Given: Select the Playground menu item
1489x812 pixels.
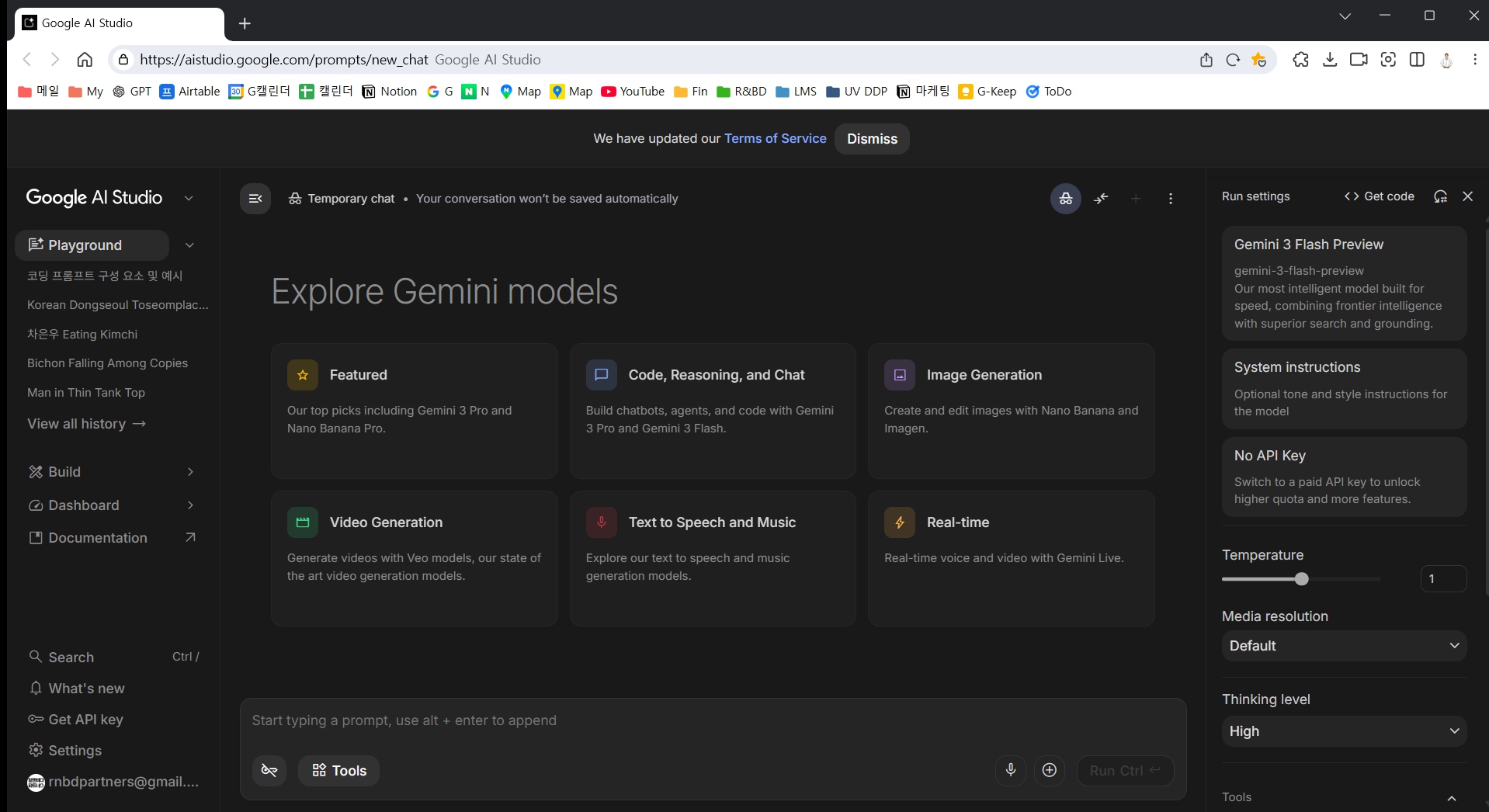Looking at the screenshot, I should tap(92, 245).
